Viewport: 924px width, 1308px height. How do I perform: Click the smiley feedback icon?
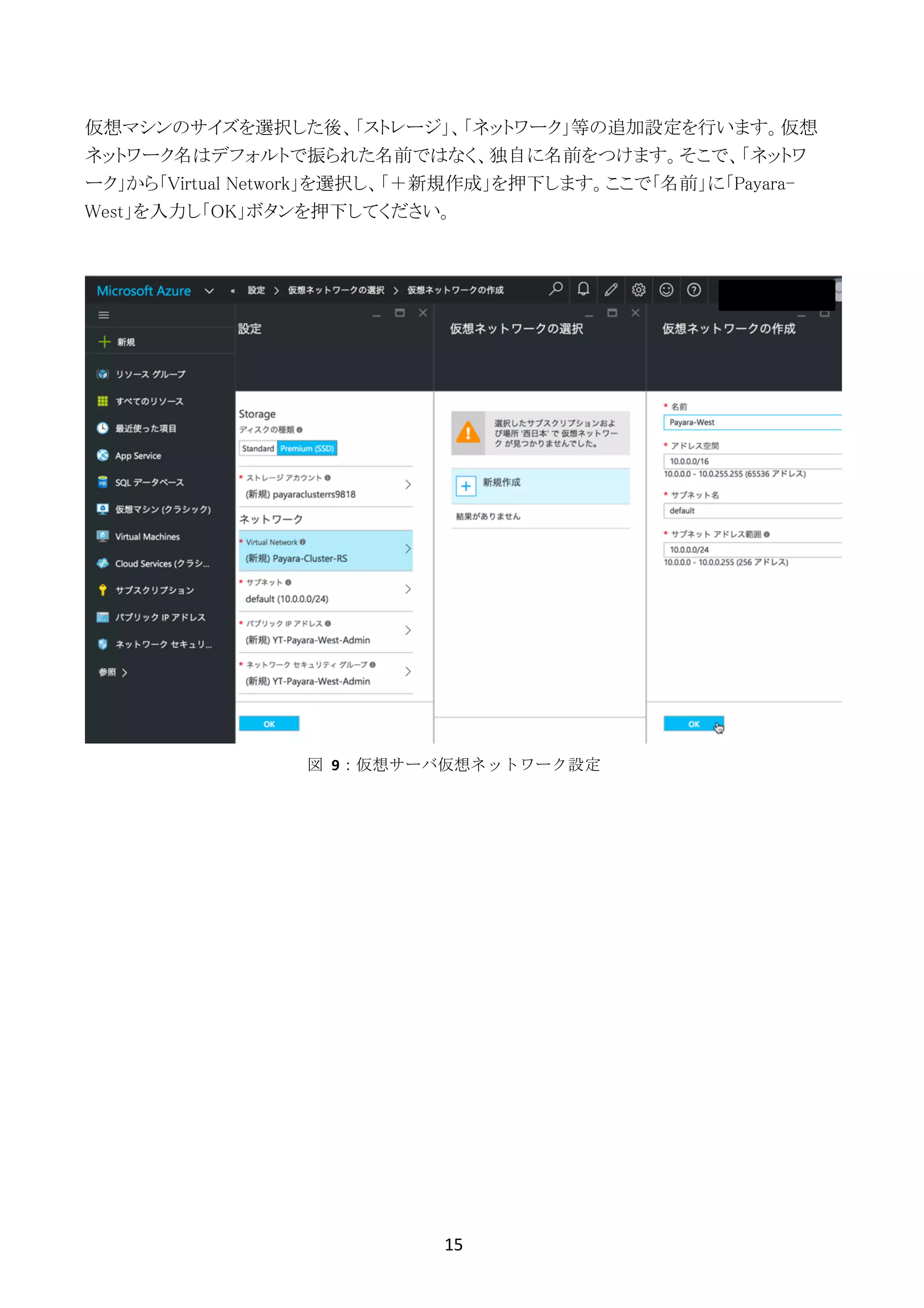[666, 290]
